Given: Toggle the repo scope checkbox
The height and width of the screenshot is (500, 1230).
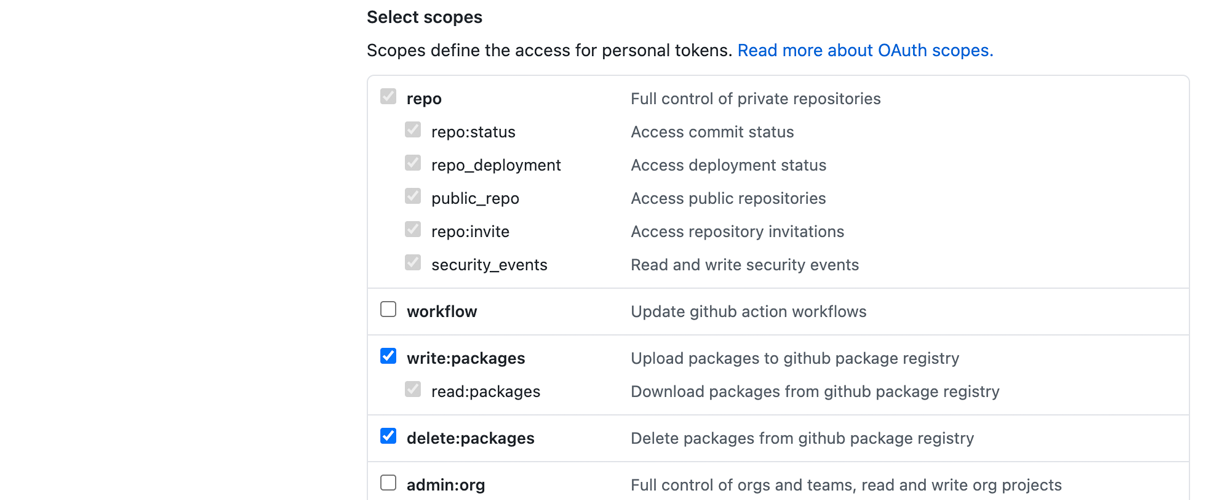Looking at the screenshot, I should (x=388, y=97).
